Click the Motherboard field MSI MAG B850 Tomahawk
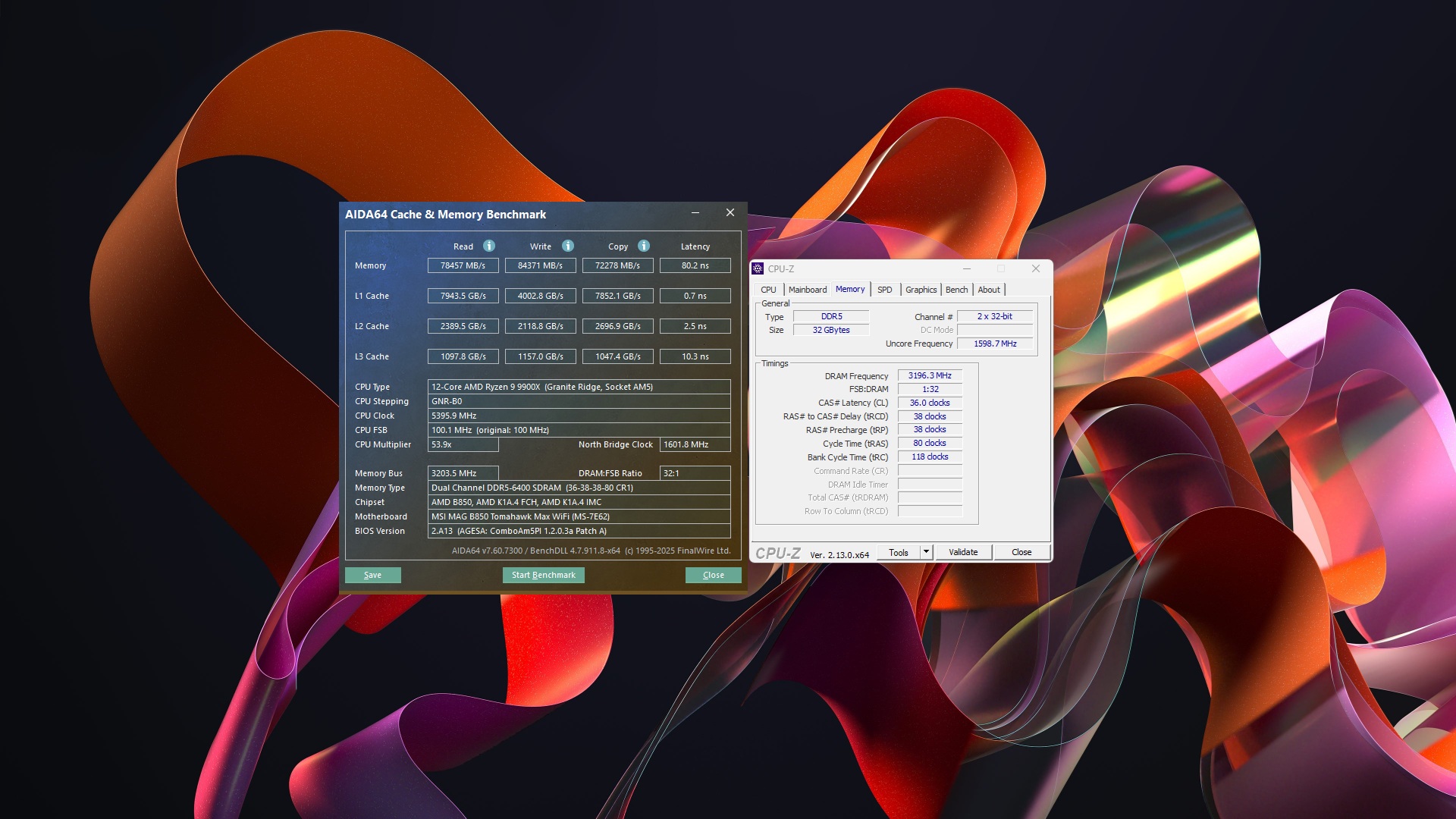1456x819 pixels. tap(579, 516)
